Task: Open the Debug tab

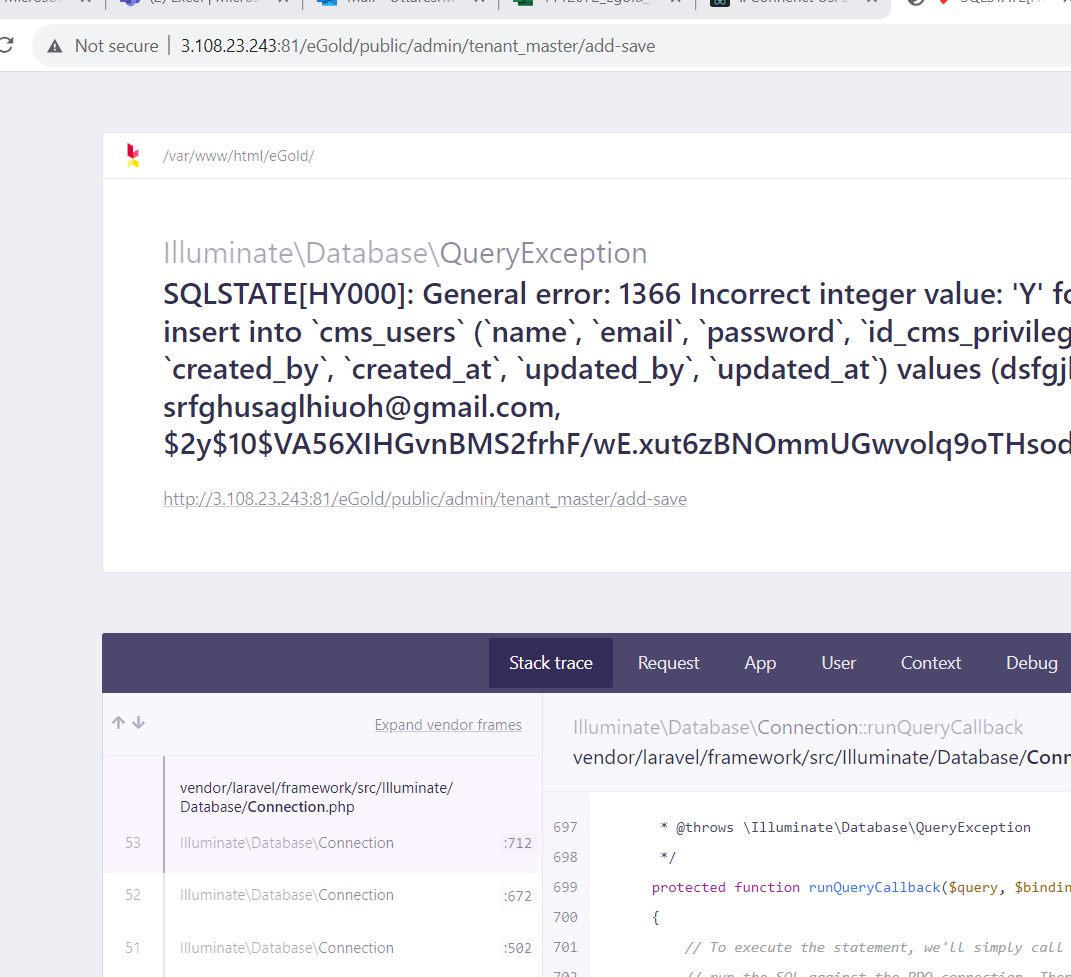Action: point(1031,663)
